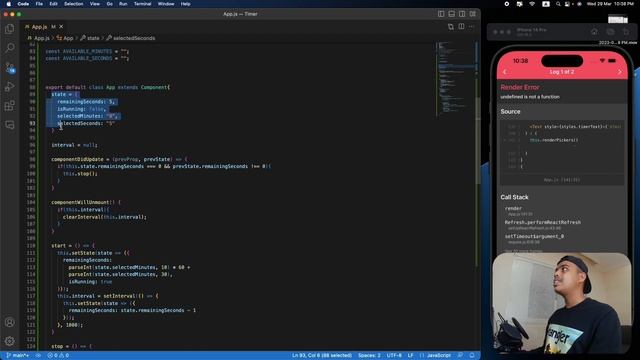Open the Go menu
This screenshot has width=640, height=360.
109,4
